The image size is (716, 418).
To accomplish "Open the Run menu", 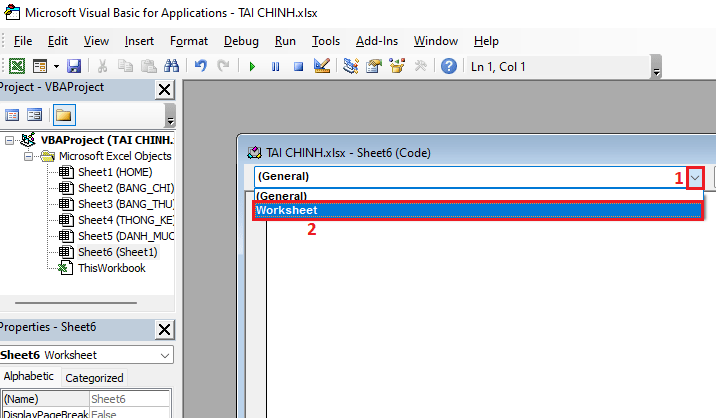I will [285, 41].
